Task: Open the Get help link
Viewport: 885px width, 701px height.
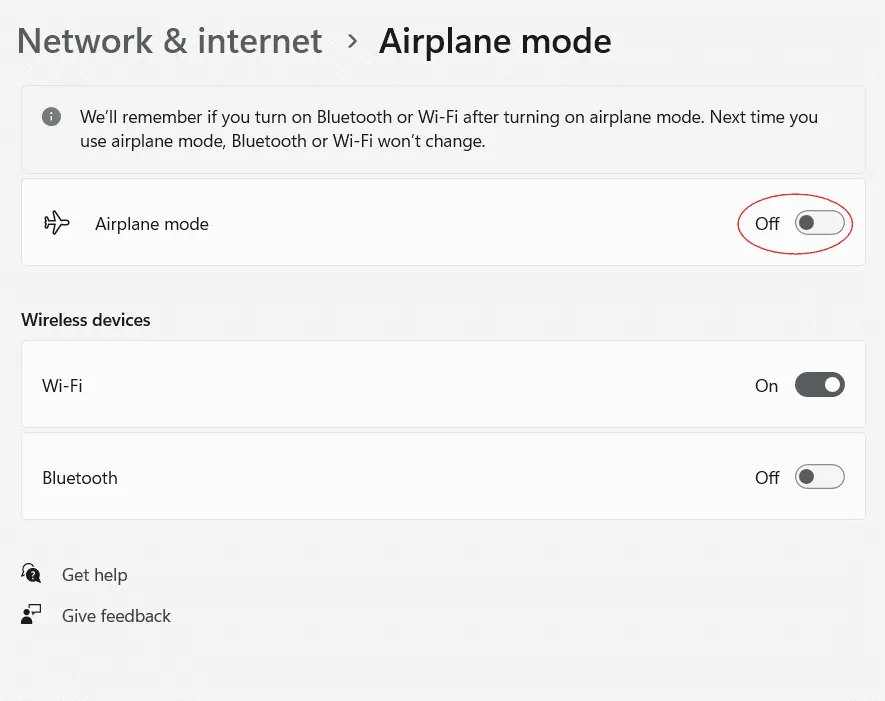Action: (95, 575)
